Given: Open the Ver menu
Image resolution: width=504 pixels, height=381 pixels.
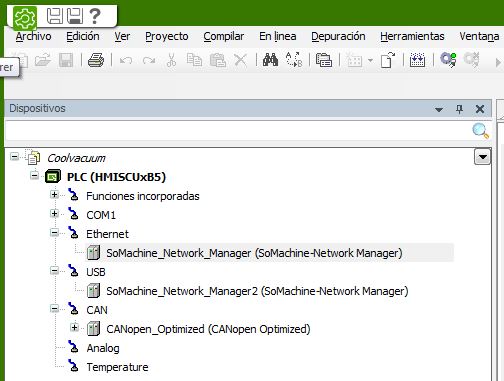Looking at the screenshot, I should 122,36.
